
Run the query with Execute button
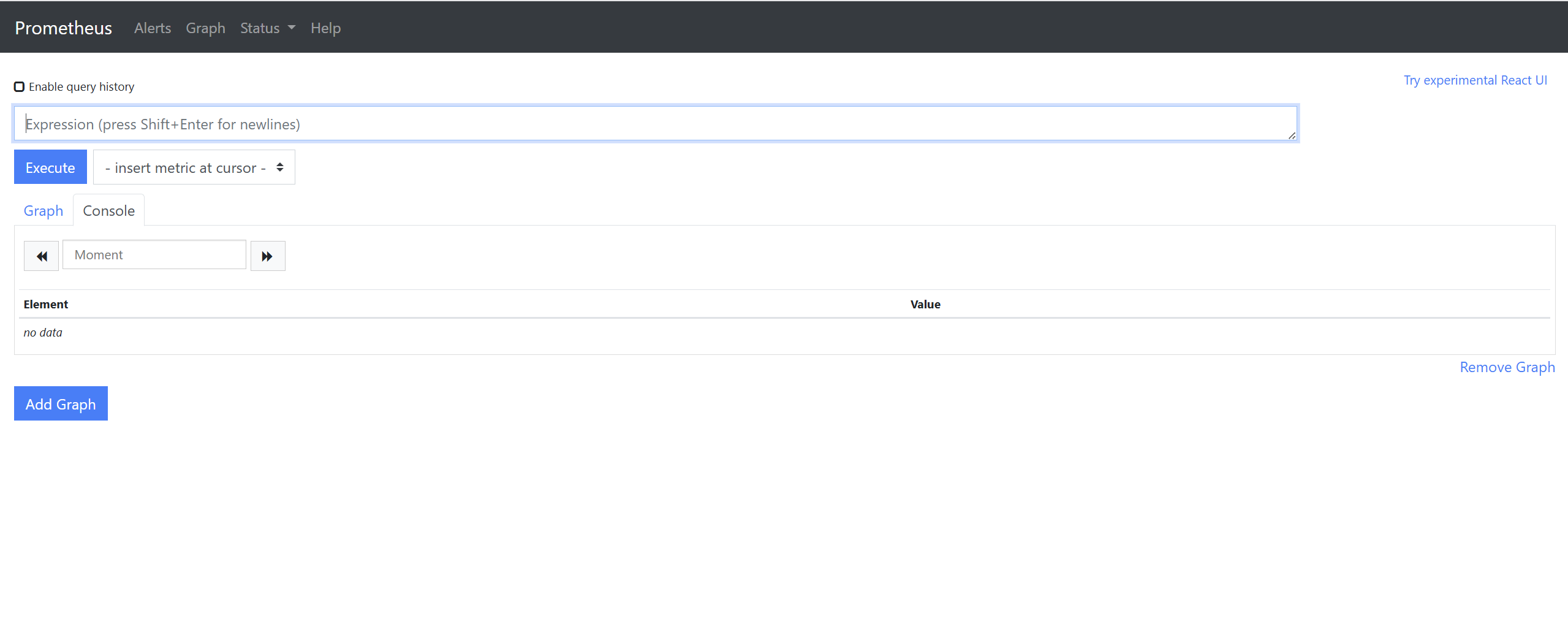pos(50,167)
